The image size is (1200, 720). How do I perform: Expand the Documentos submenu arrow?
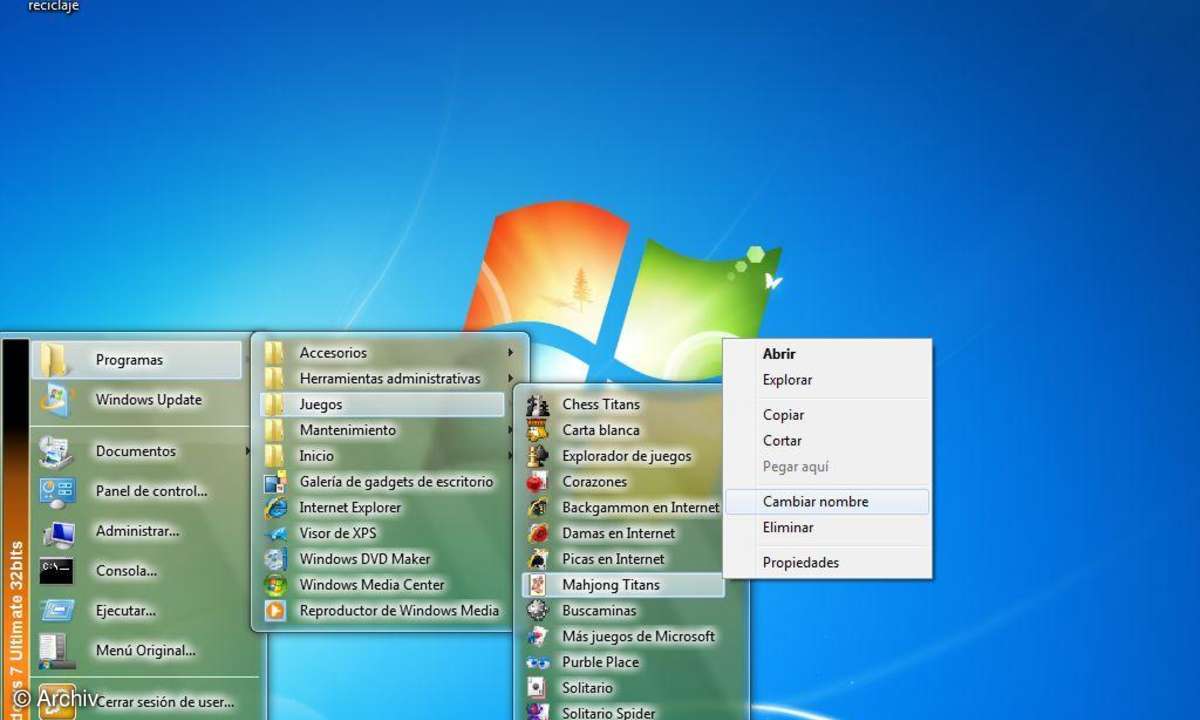click(x=246, y=452)
